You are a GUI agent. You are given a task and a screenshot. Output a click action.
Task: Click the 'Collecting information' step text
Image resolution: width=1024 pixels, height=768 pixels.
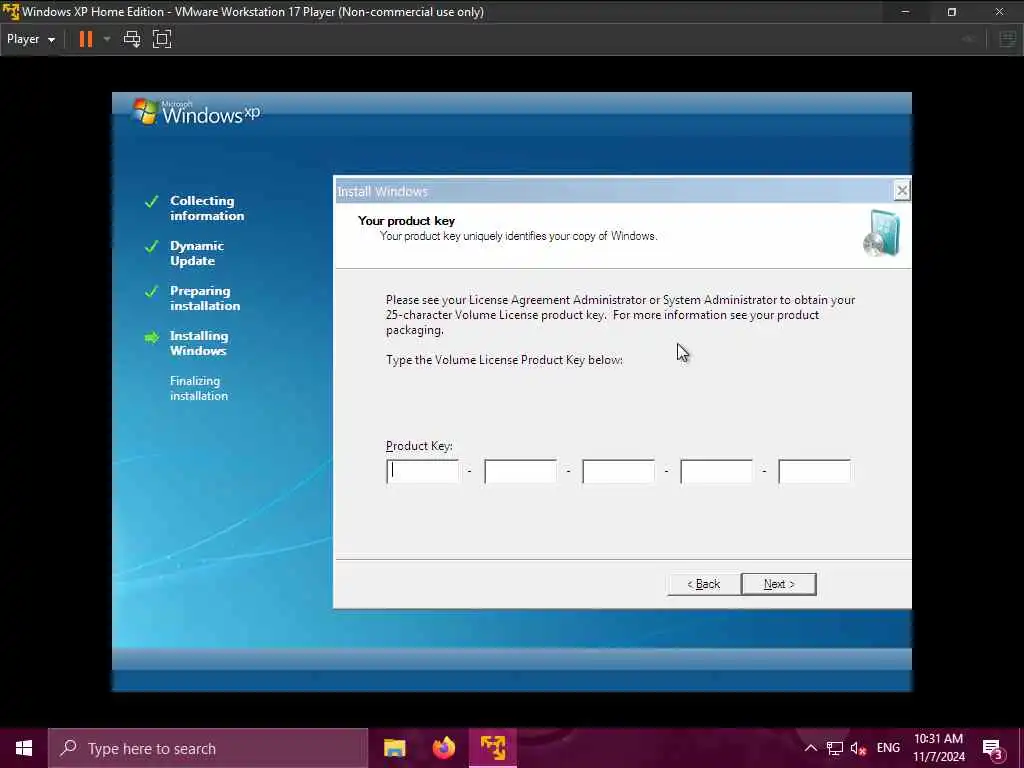pyautogui.click(x=207, y=208)
